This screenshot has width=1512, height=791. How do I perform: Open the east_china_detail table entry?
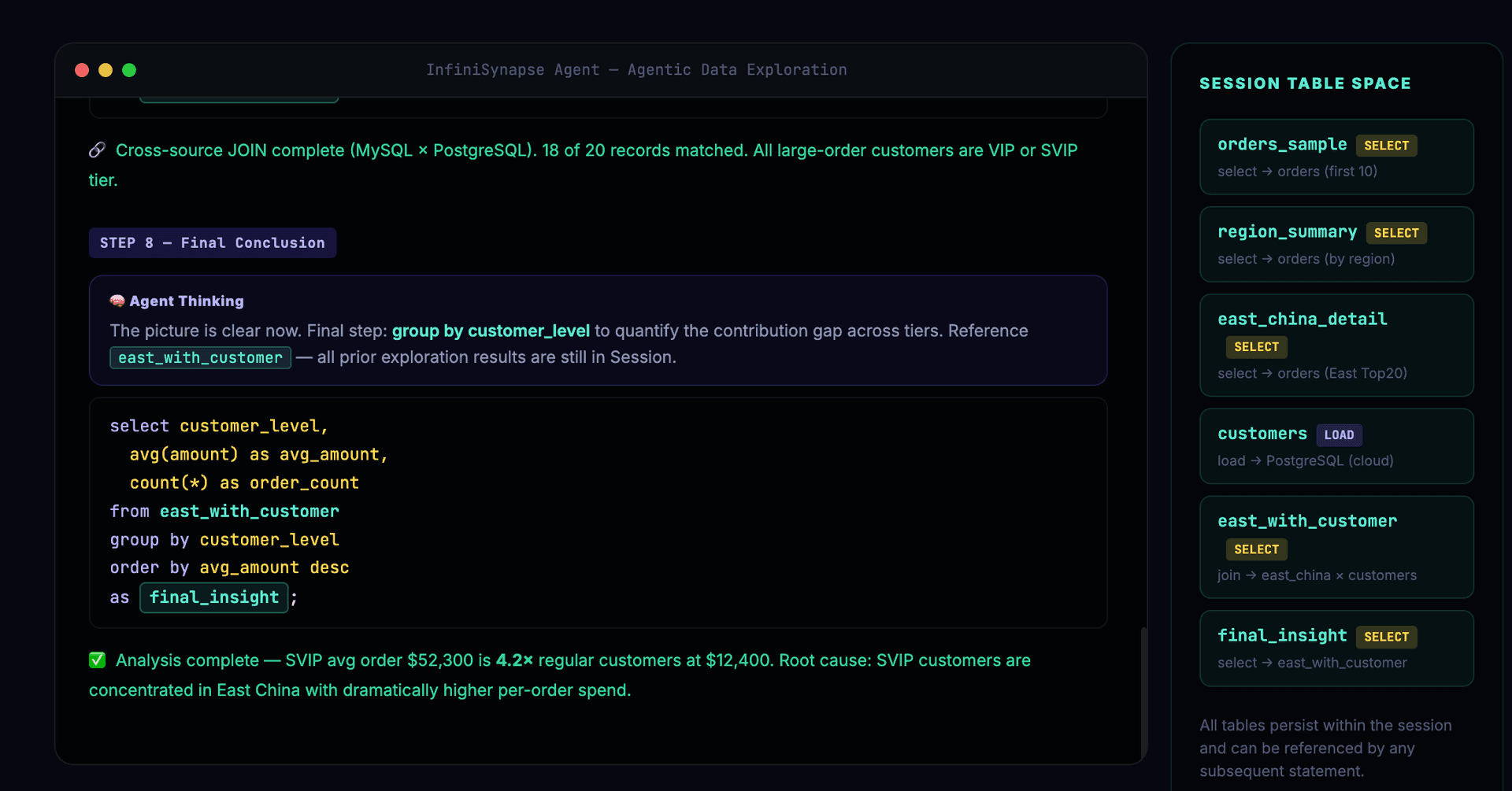pos(1336,346)
